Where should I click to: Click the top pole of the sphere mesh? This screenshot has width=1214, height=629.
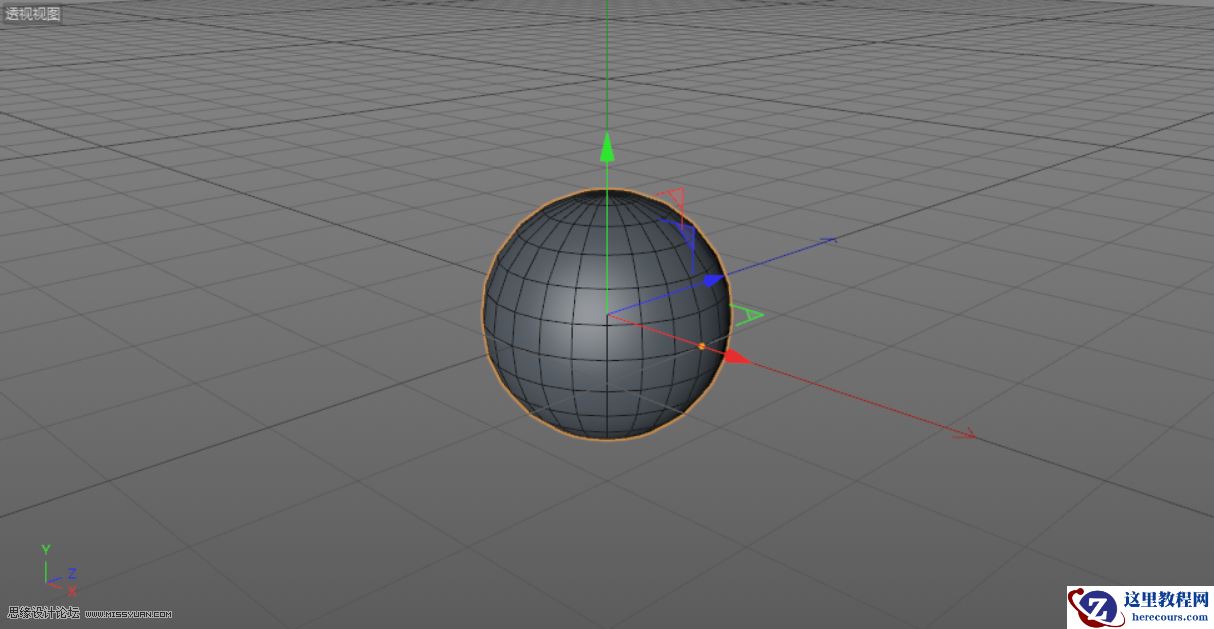point(605,189)
